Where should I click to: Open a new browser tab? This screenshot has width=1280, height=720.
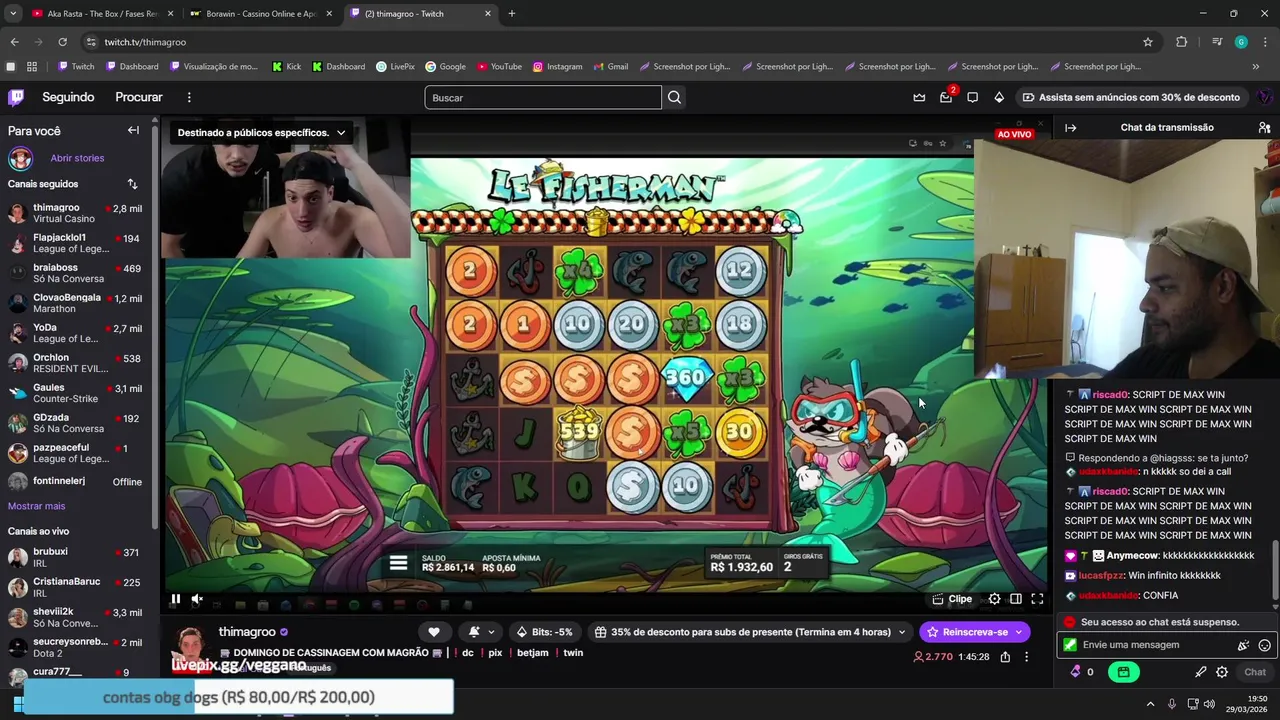(512, 14)
